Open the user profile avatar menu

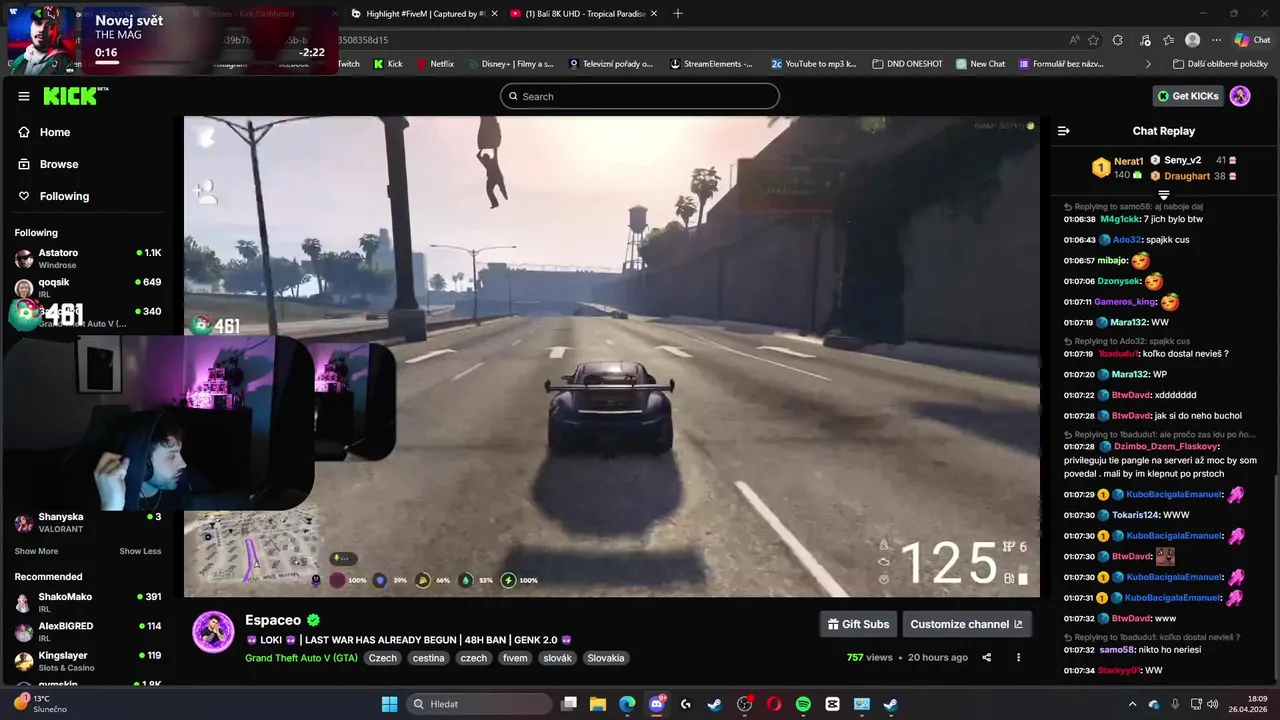pyautogui.click(x=1240, y=96)
